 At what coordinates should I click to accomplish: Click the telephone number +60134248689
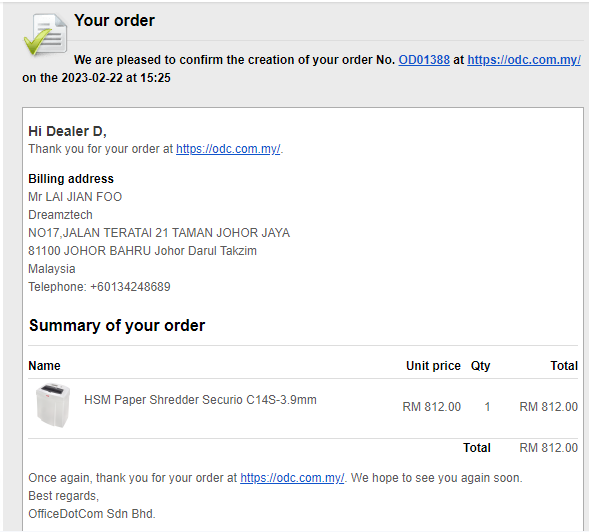[x=130, y=287]
